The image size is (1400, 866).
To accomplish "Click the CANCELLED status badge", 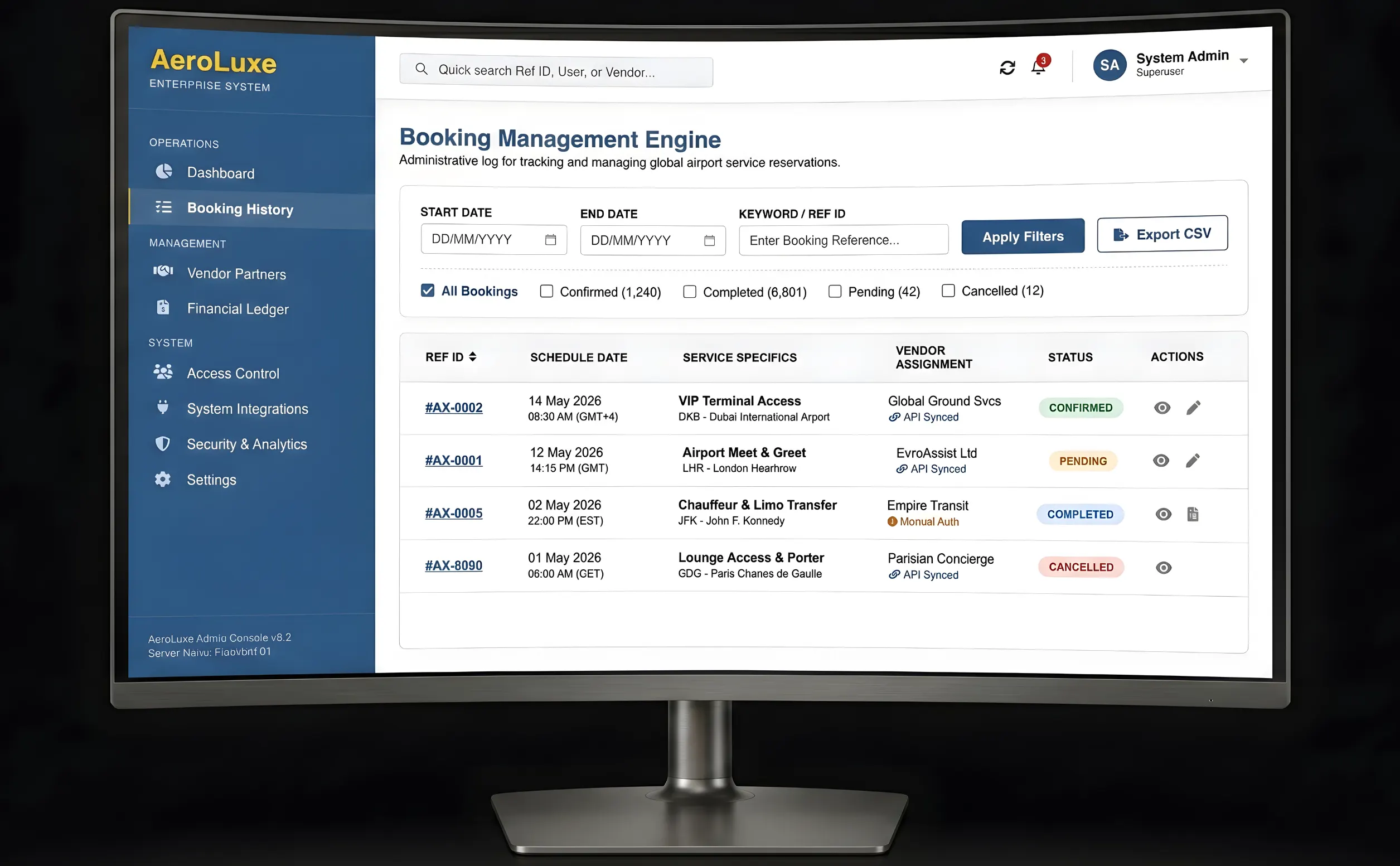I will point(1081,567).
